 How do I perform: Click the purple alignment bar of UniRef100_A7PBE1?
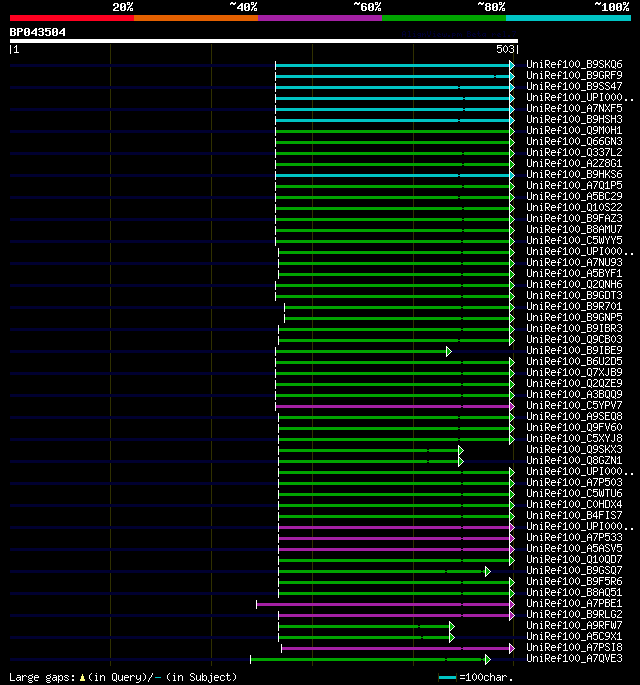384,605
